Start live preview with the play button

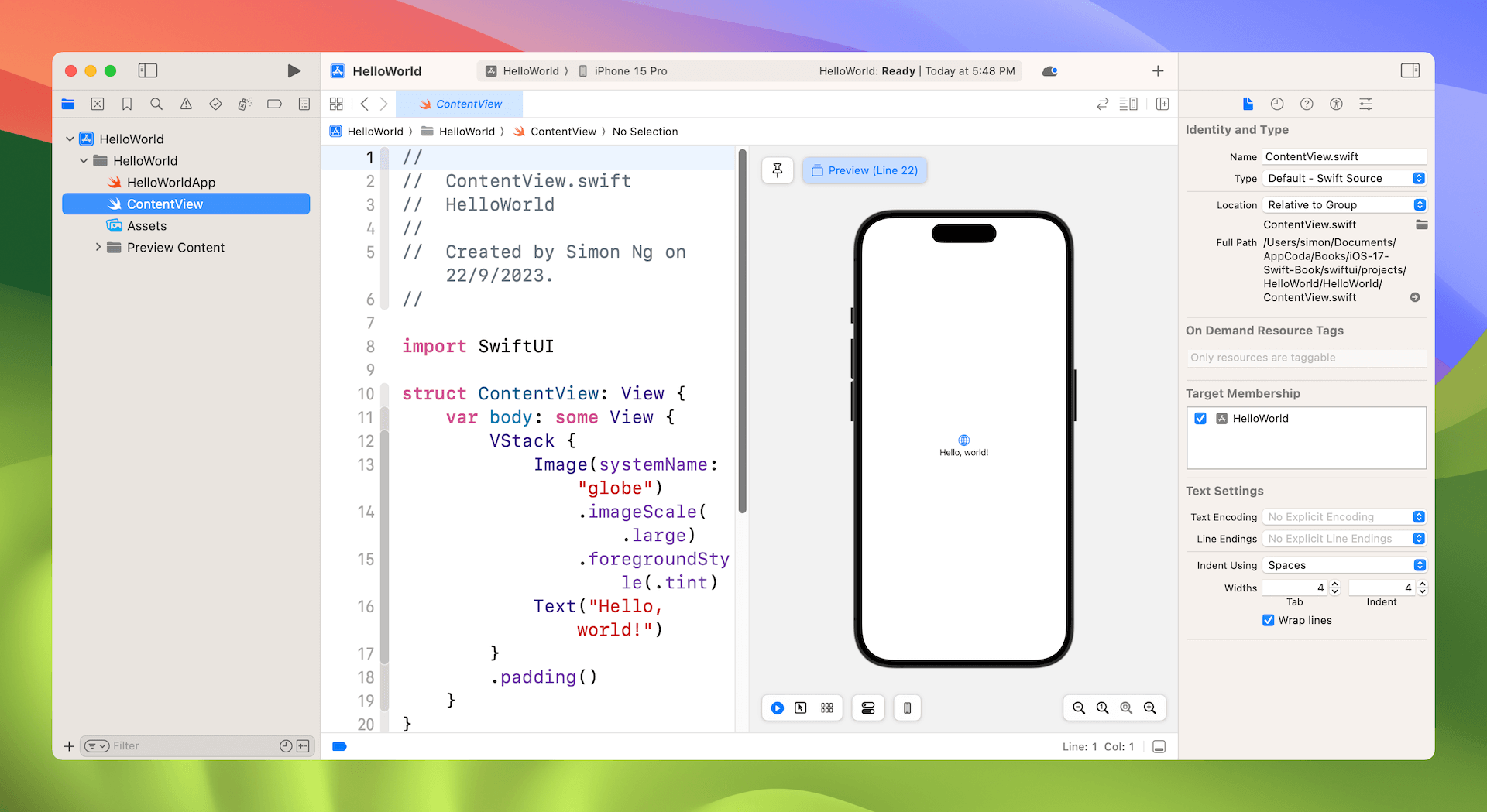pos(777,708)
